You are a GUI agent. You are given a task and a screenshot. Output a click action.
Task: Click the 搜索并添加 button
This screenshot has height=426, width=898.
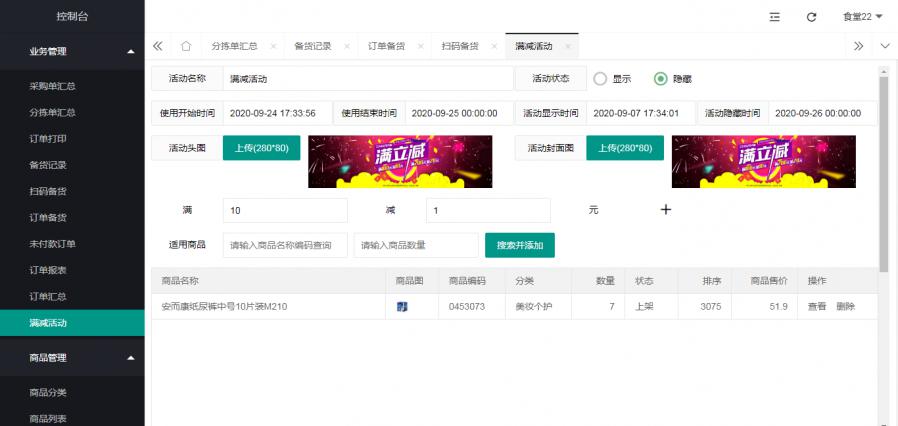click(519, 245)
